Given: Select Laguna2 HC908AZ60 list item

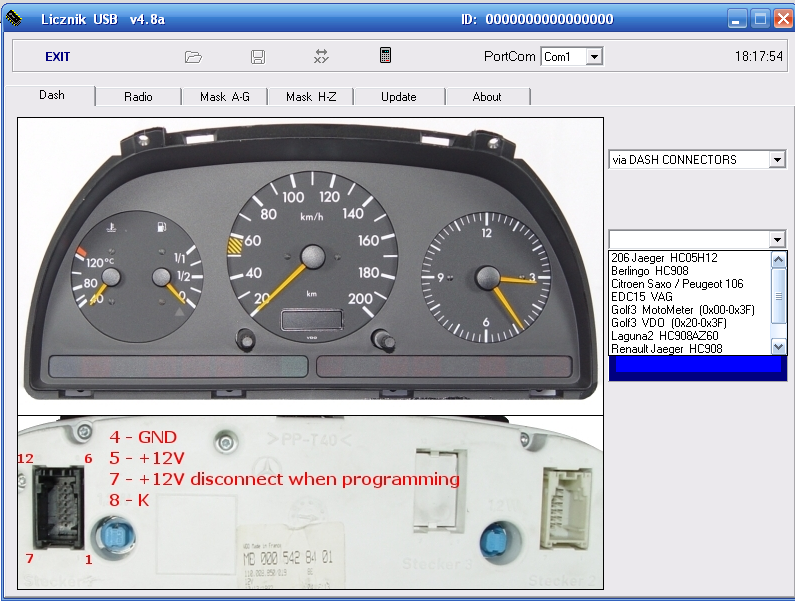Looking at the screenshot, I should click(x=664, y=336).
